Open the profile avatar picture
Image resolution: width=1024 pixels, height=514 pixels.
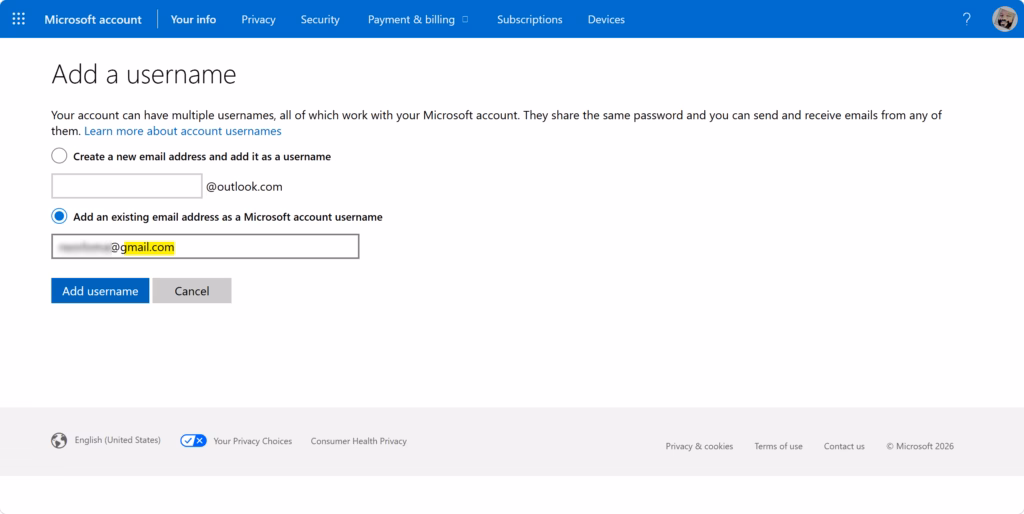coord(1004,19)
